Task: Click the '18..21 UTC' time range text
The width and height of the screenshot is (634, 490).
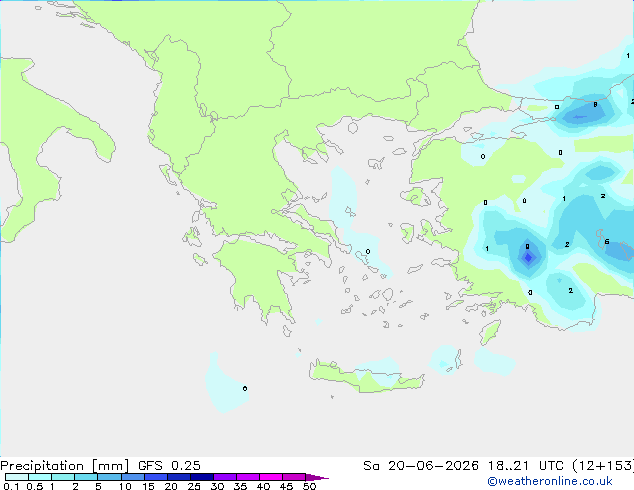Action: tap(526, 466)
